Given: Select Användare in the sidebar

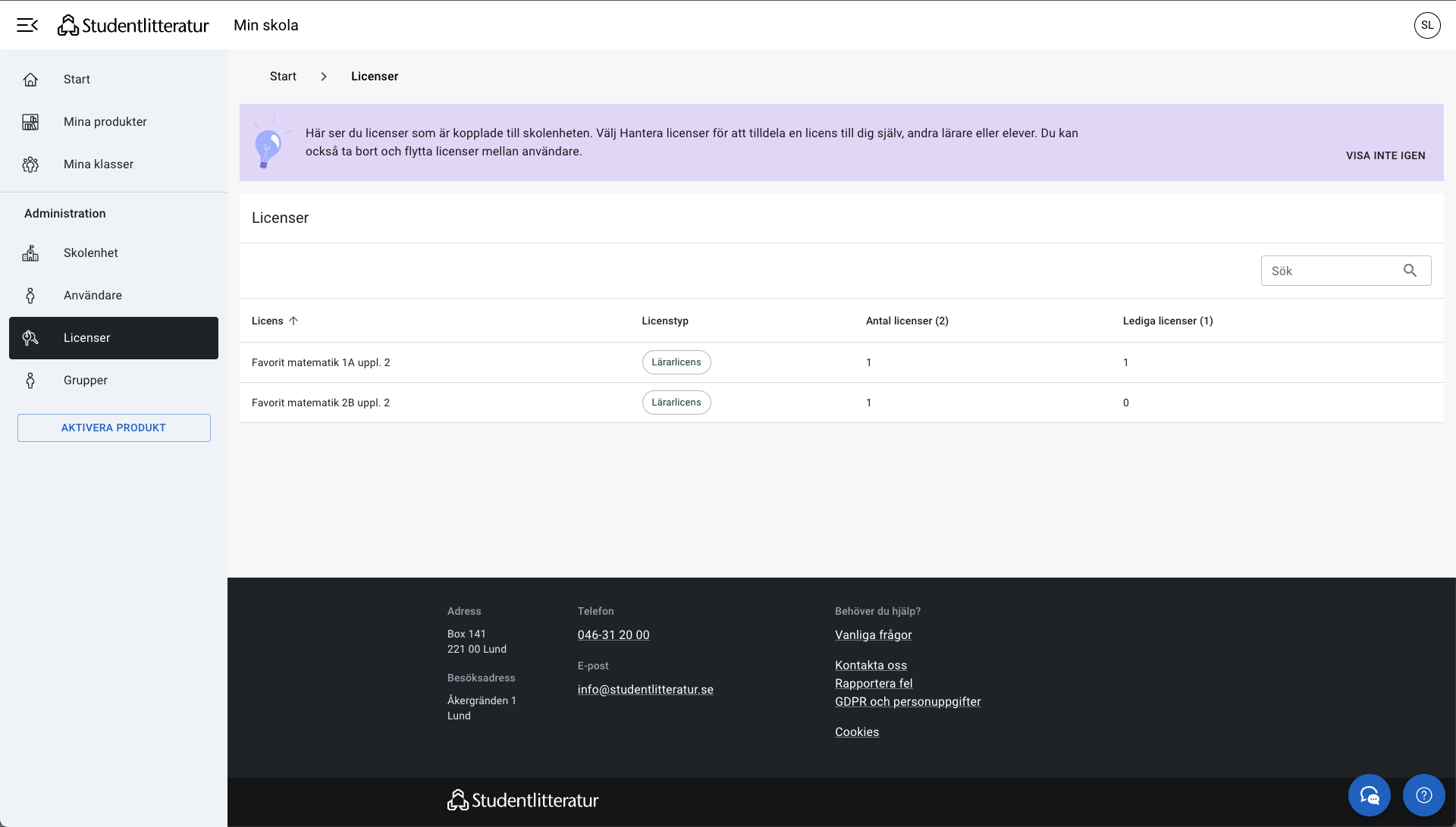Looking at the screenshot, I should [93, 296].
